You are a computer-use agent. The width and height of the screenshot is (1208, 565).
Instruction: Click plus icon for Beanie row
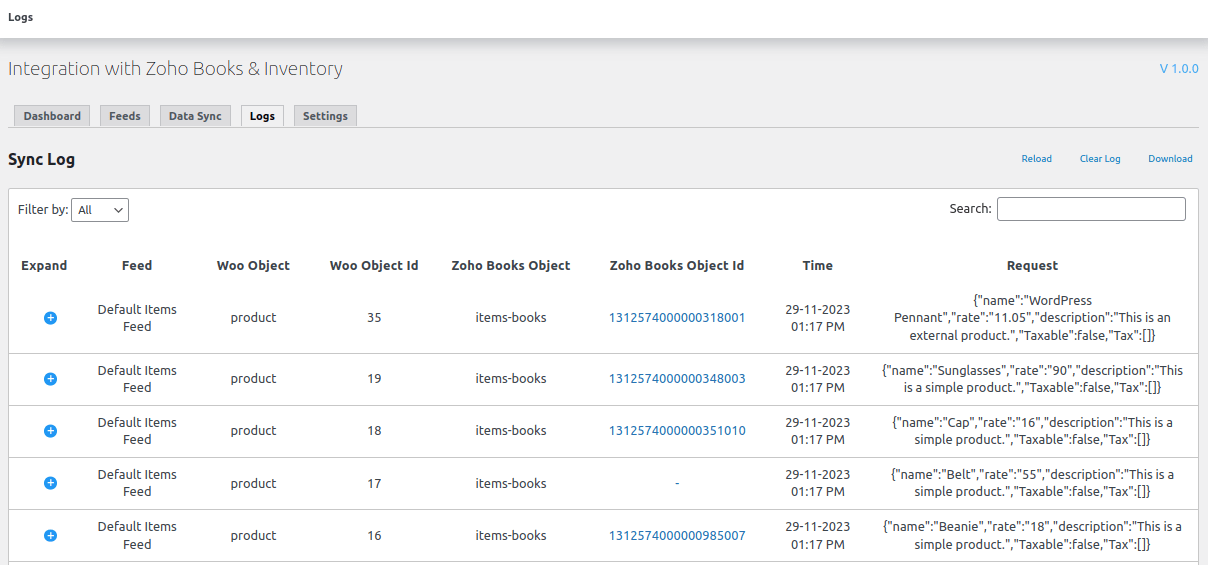pos(51,535)
